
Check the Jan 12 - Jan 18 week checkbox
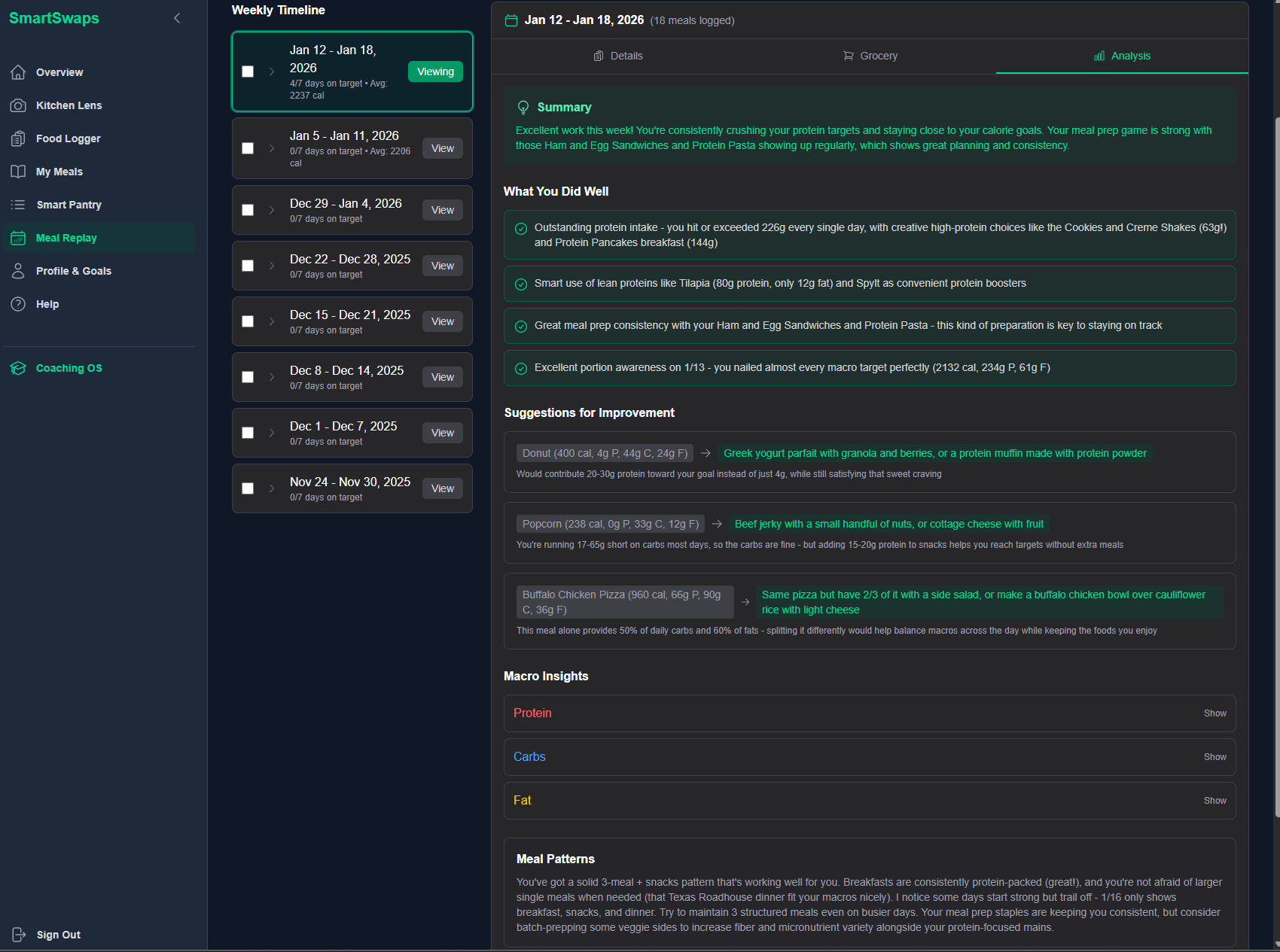248,71
